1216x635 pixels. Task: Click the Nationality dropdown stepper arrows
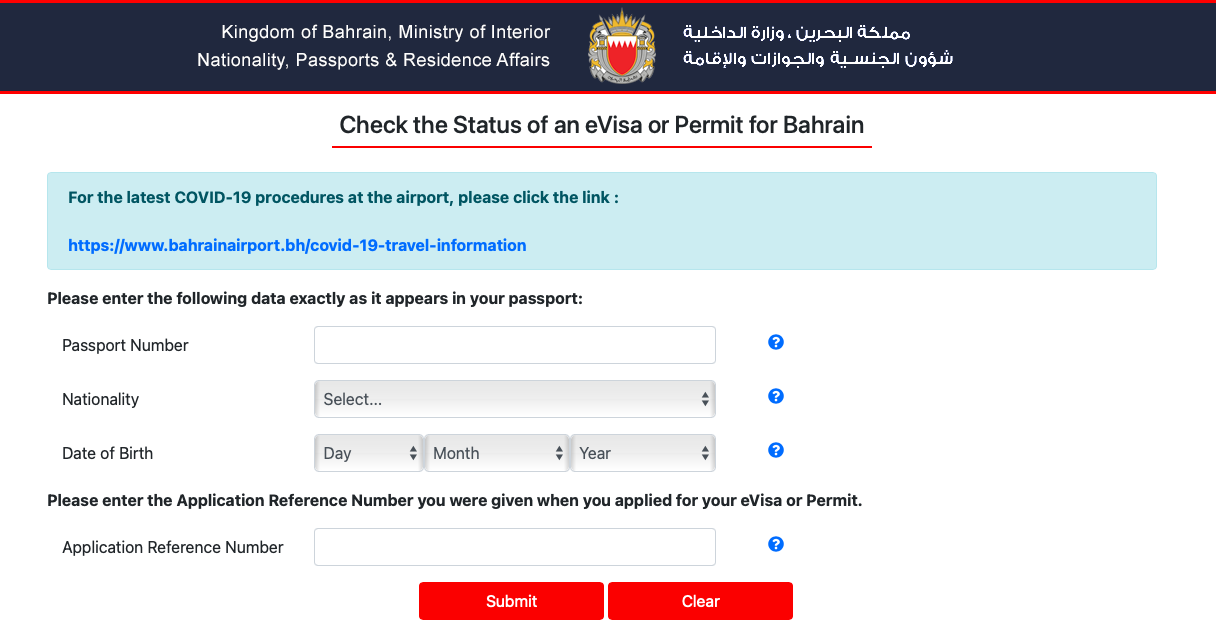pos(706,398)
